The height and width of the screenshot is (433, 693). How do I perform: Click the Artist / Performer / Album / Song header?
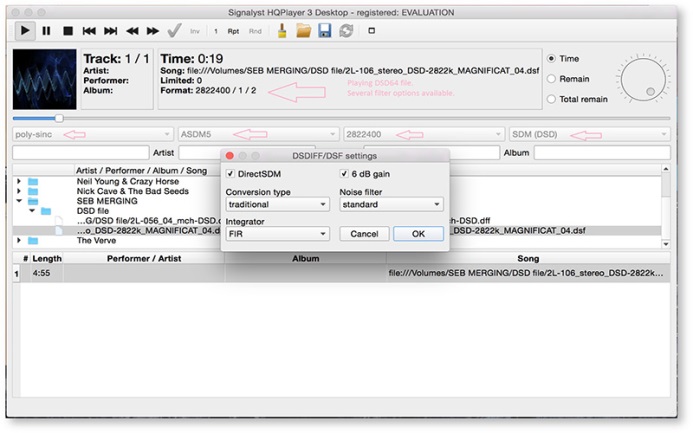(141, 170)
